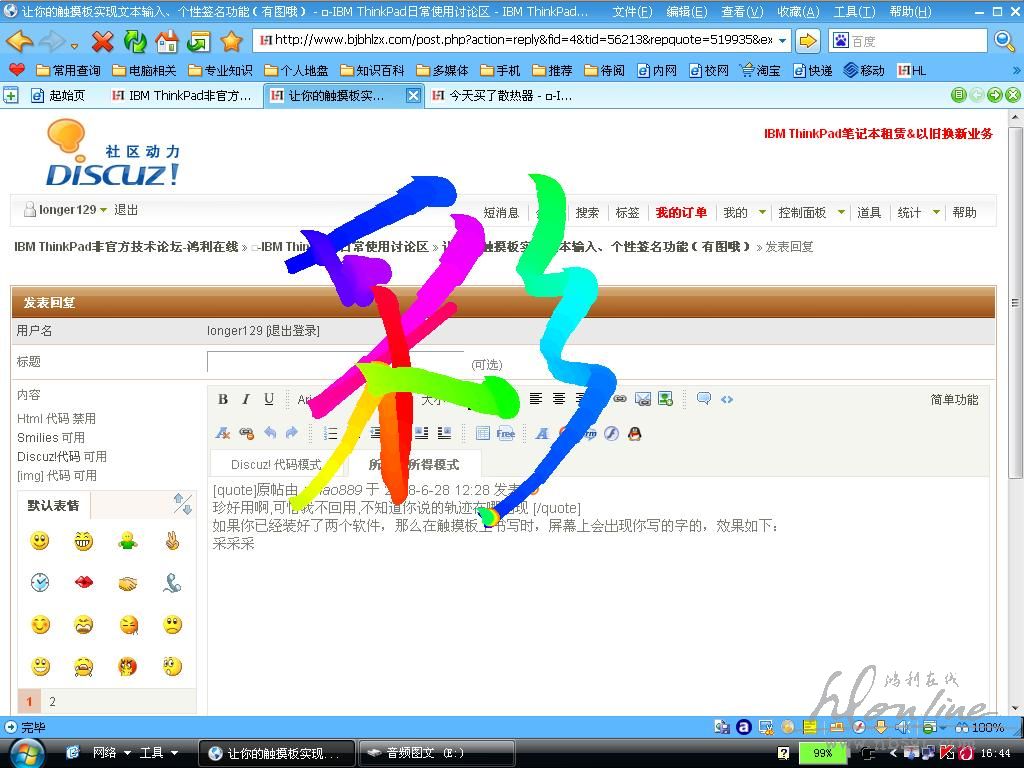
Task: Click the red stop loading icon
Action: (102, 41)
